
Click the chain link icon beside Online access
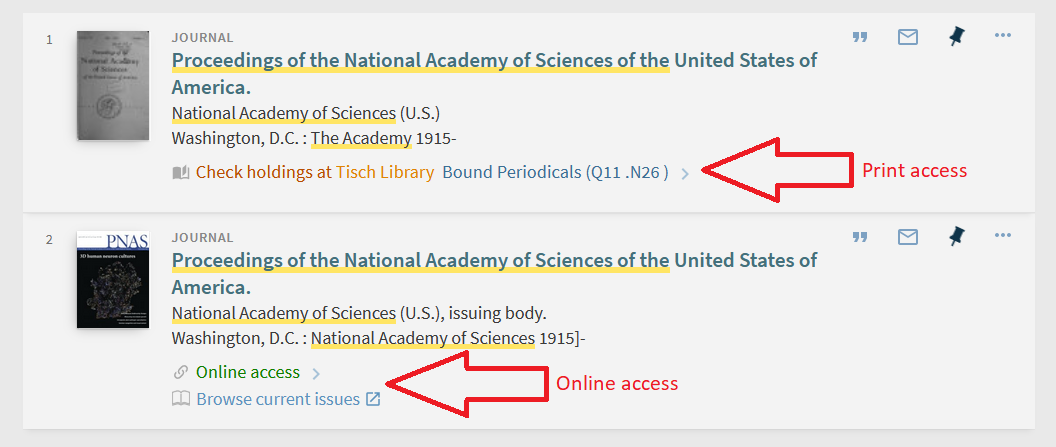tap(180, 372)
